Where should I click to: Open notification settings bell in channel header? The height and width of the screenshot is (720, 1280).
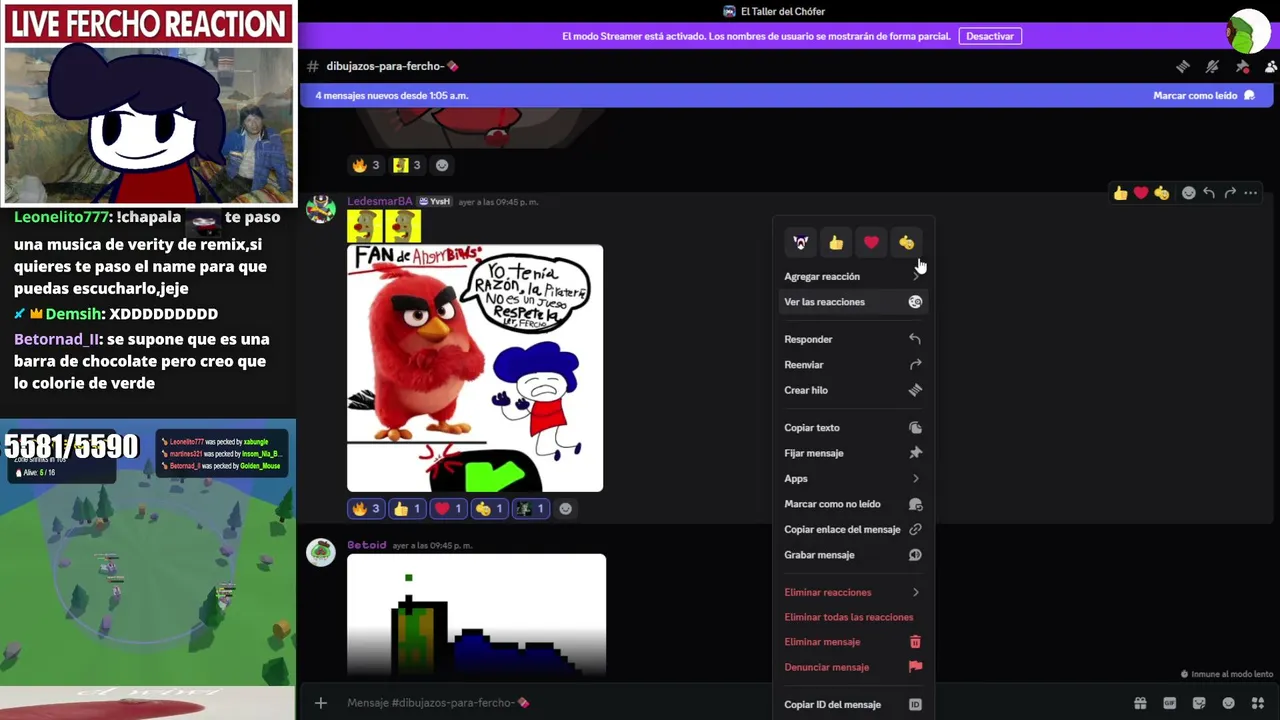[1212, 66]
